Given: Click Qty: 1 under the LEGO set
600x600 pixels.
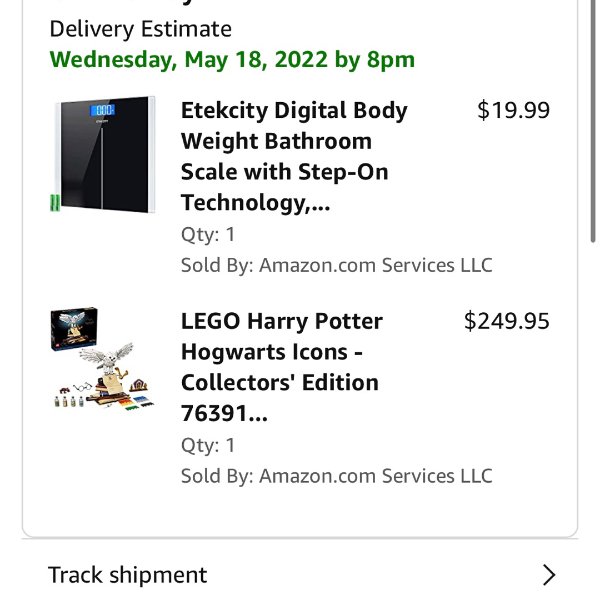Looking at the screenshot, I should [208, 445].
